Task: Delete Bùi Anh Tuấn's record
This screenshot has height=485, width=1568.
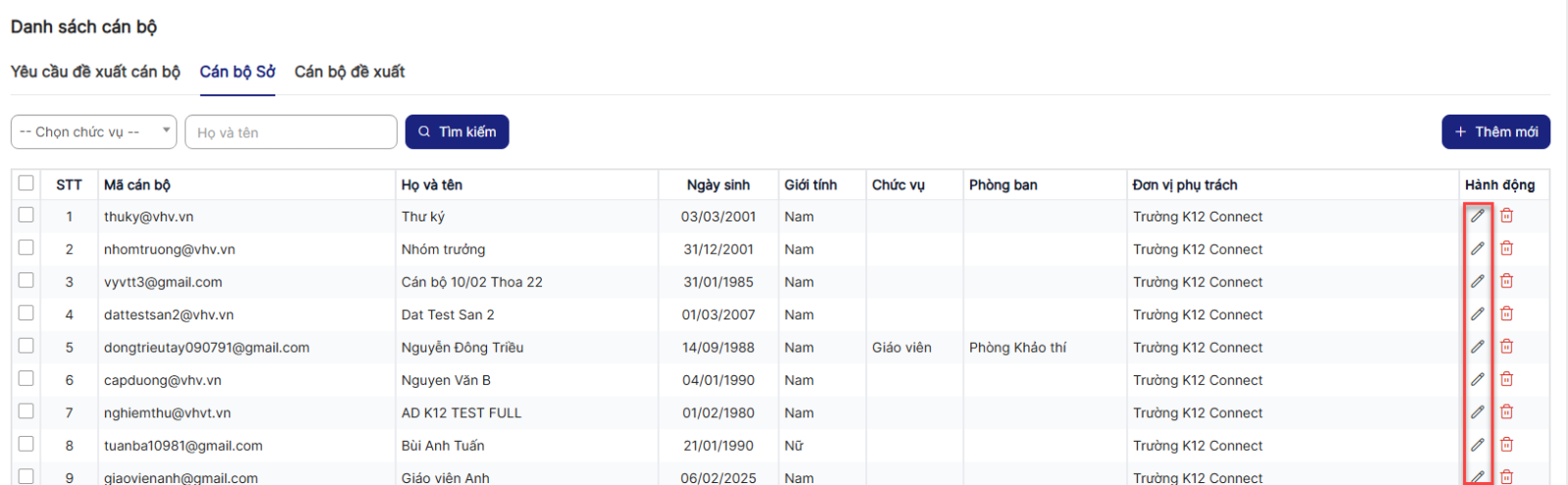Action: (x=1506, y=445)
